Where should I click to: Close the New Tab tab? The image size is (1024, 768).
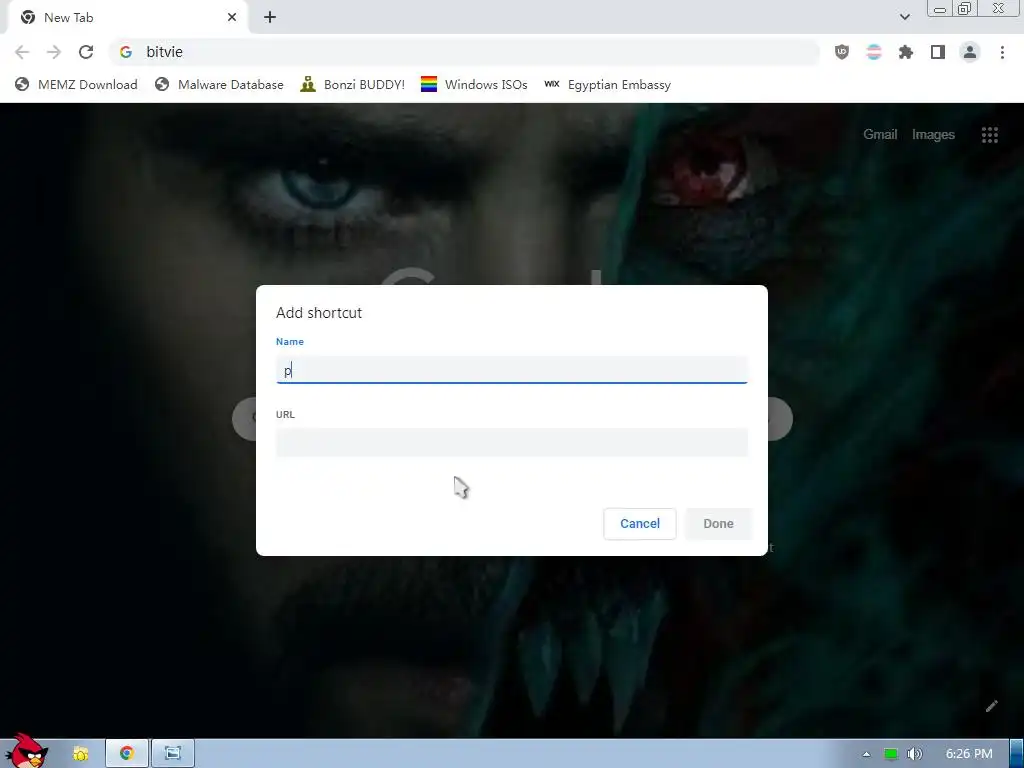coord(232,18)
